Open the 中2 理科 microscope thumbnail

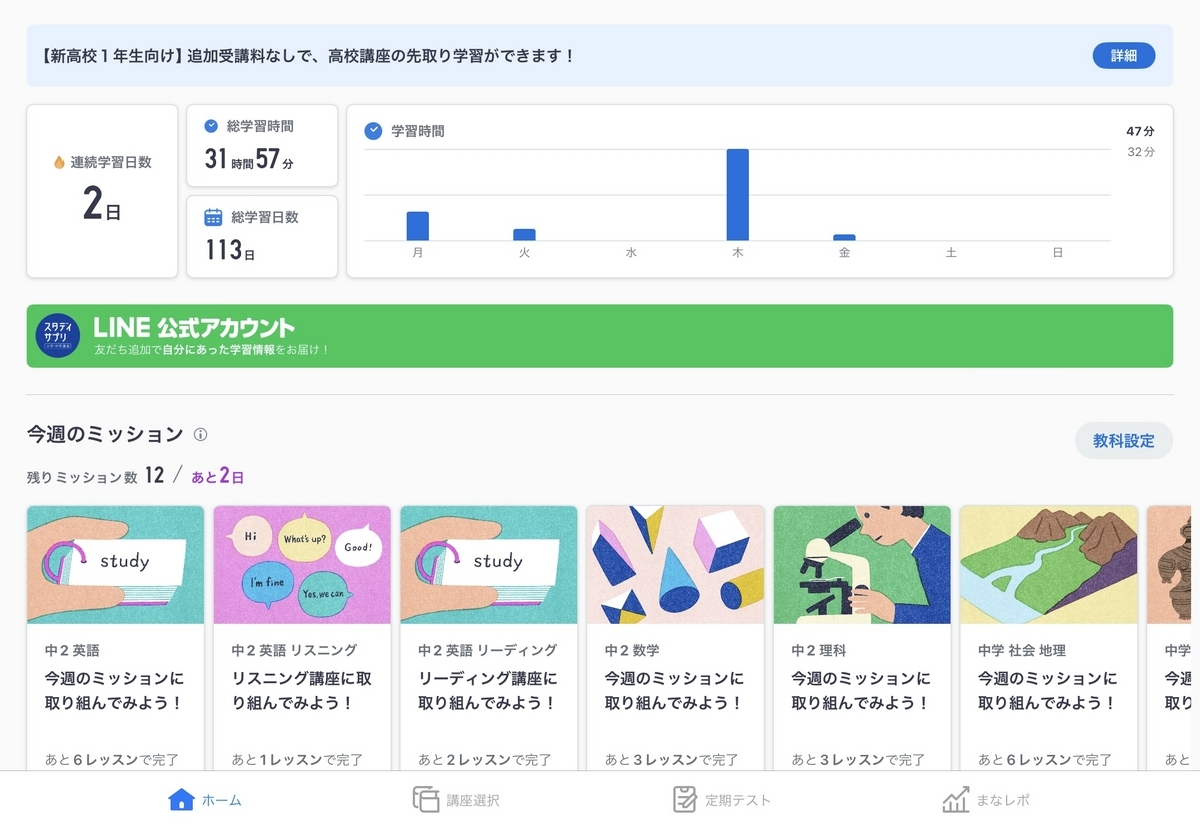(x=862, y=565)
